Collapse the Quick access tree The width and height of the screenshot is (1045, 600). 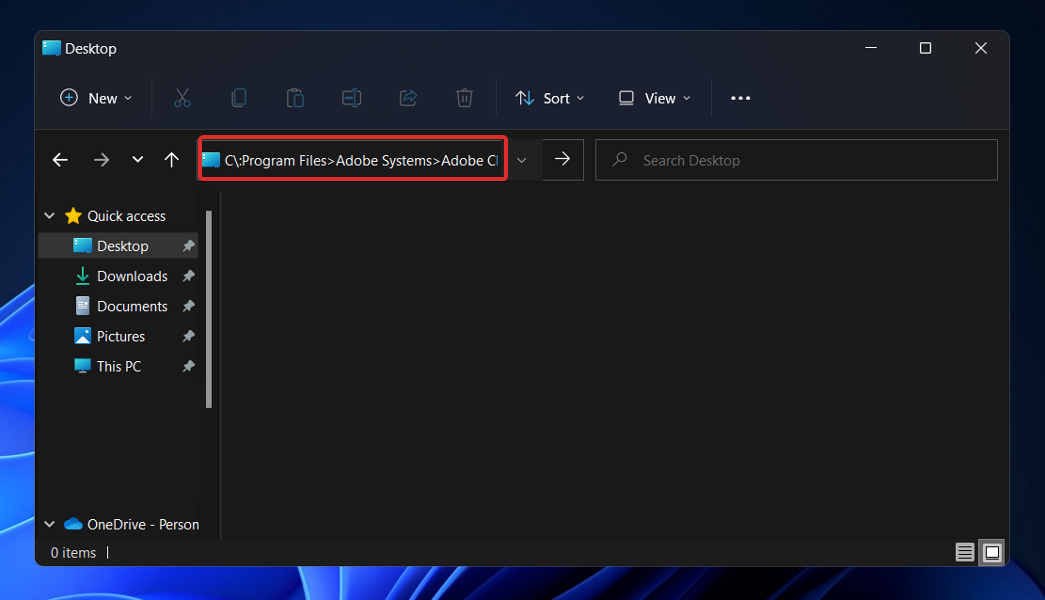[49, 215]
